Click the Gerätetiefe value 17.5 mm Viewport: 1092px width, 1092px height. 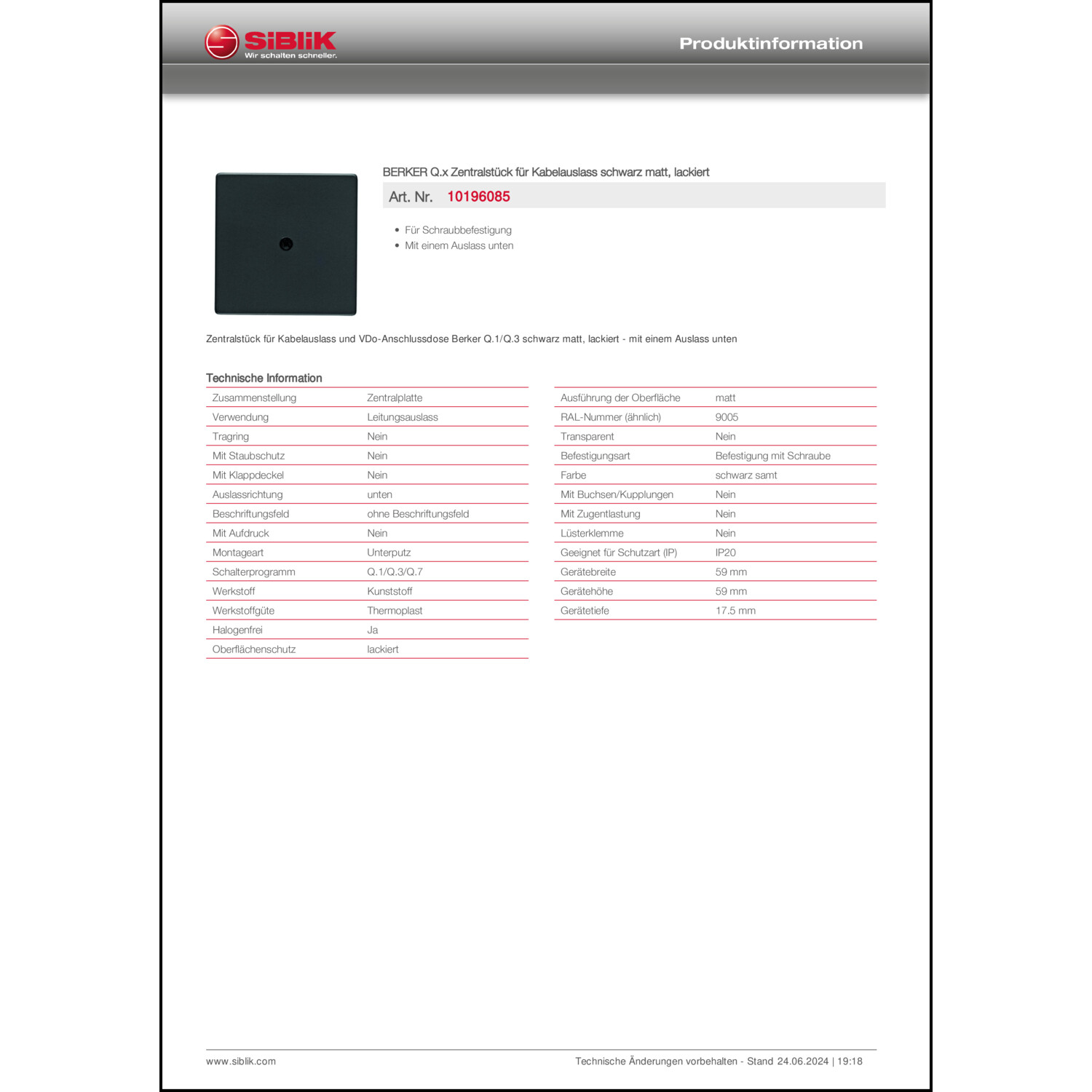735,611
